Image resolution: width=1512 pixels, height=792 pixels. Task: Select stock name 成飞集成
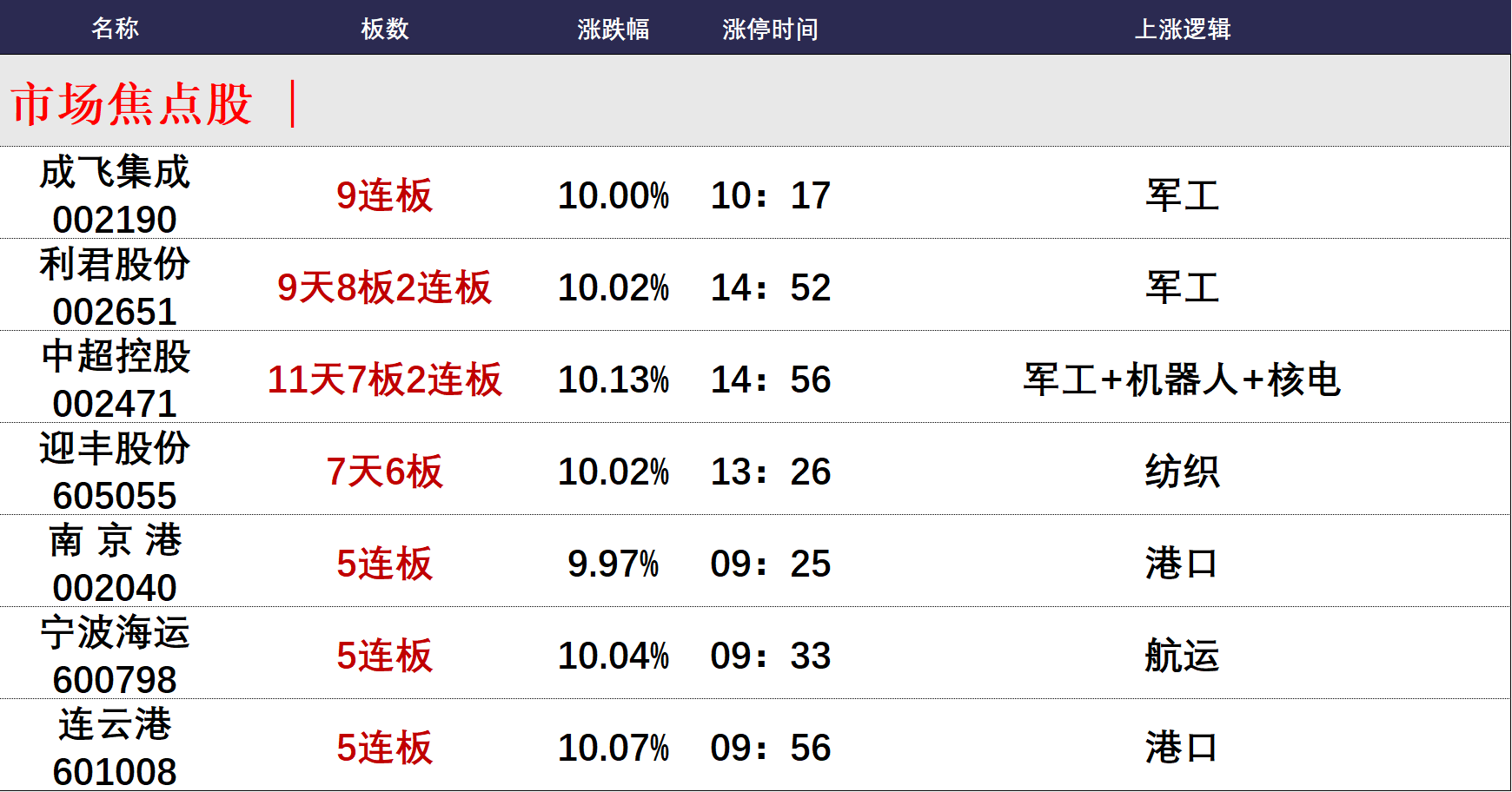tap(115, 172)
